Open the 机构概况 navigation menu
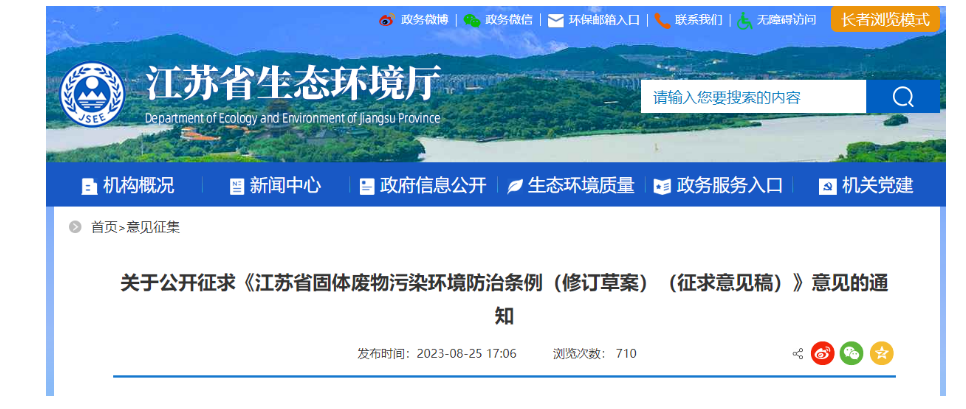966x409 pixels. [127, 186]
